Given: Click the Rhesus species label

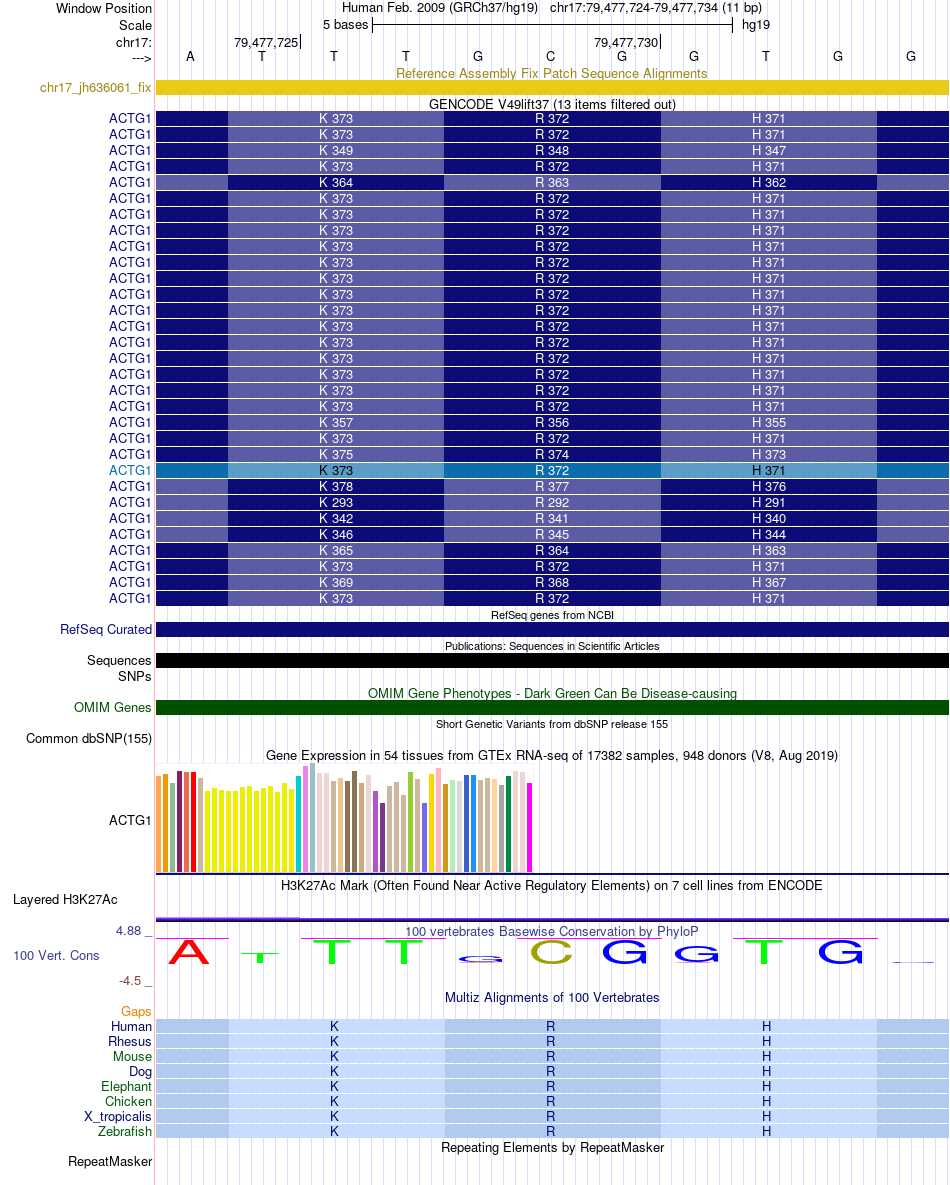Looking at the screenshot, I should [130, 1041].
